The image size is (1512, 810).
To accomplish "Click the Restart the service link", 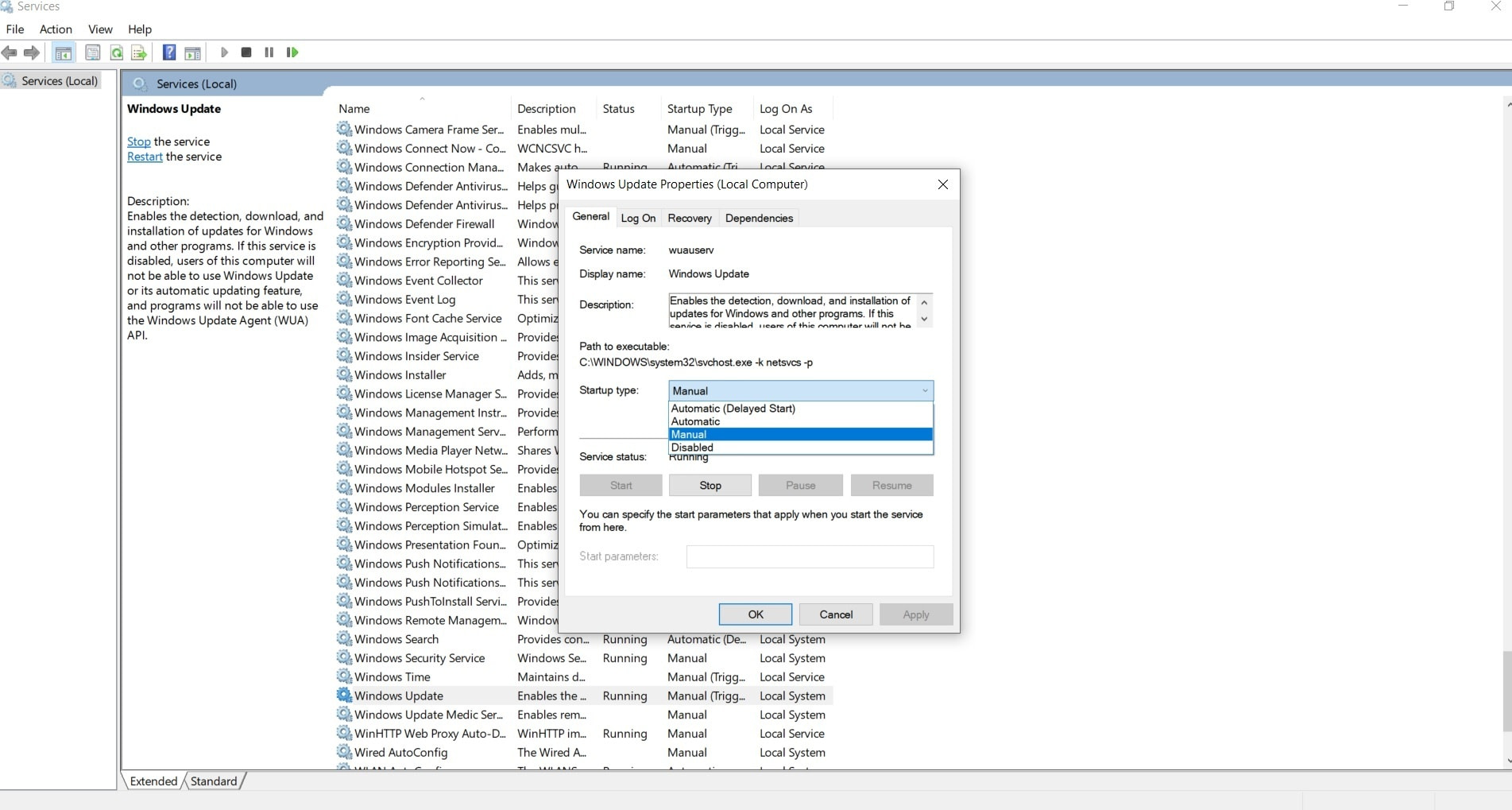I will tap(145, 157).
